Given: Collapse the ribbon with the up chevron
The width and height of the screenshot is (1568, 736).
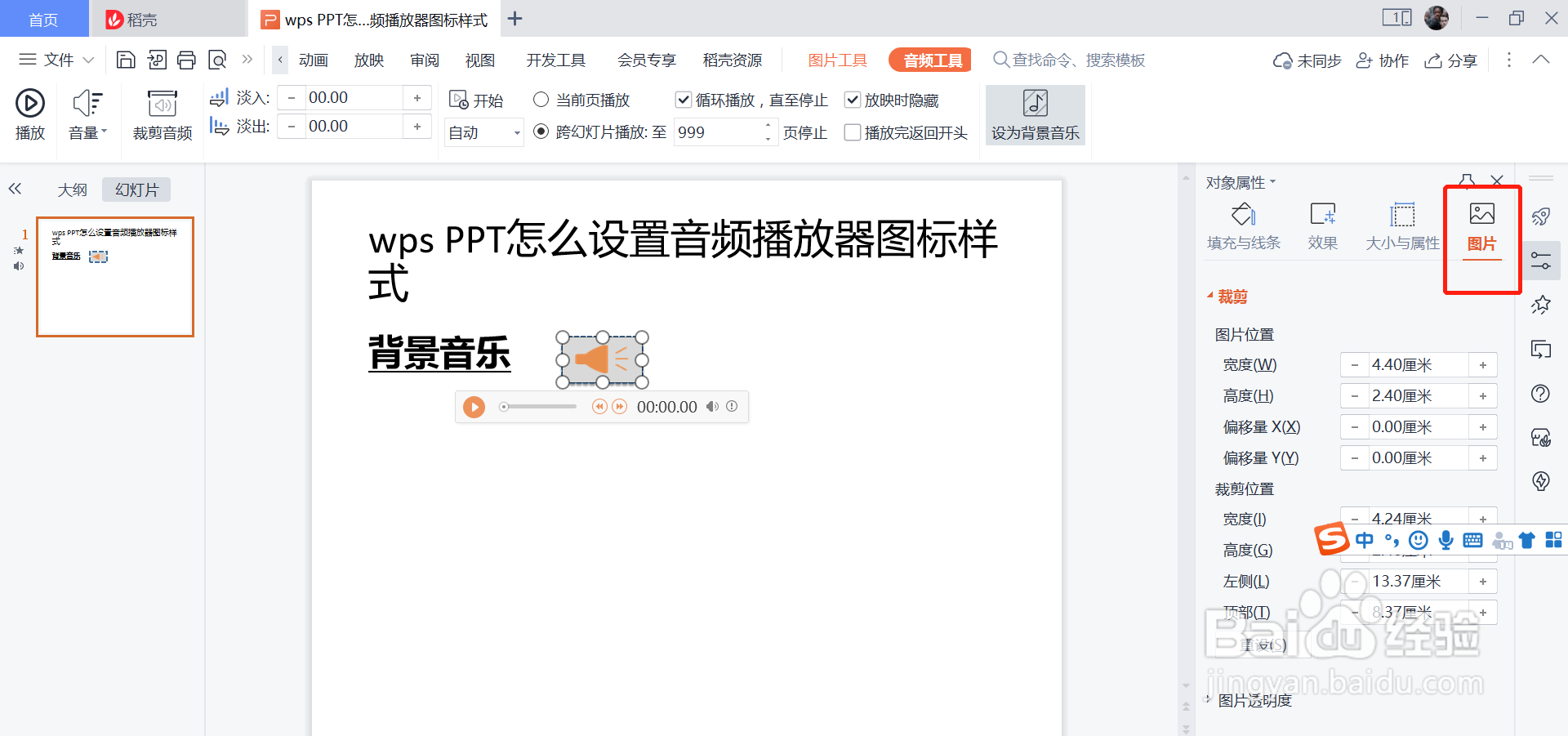Looking at the screenshot, I should click(x=1541, y=60).
